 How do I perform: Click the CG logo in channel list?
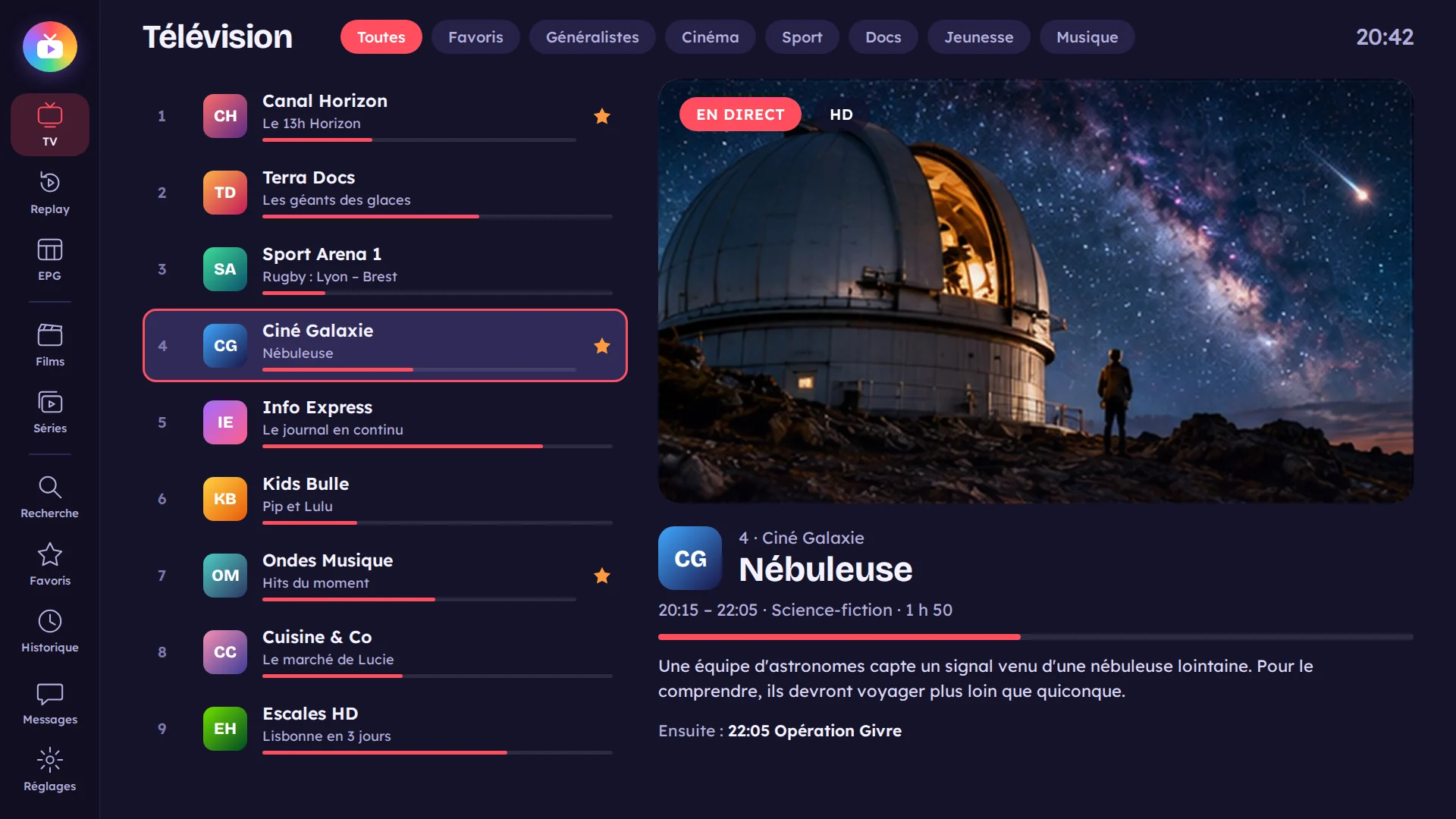225,346
